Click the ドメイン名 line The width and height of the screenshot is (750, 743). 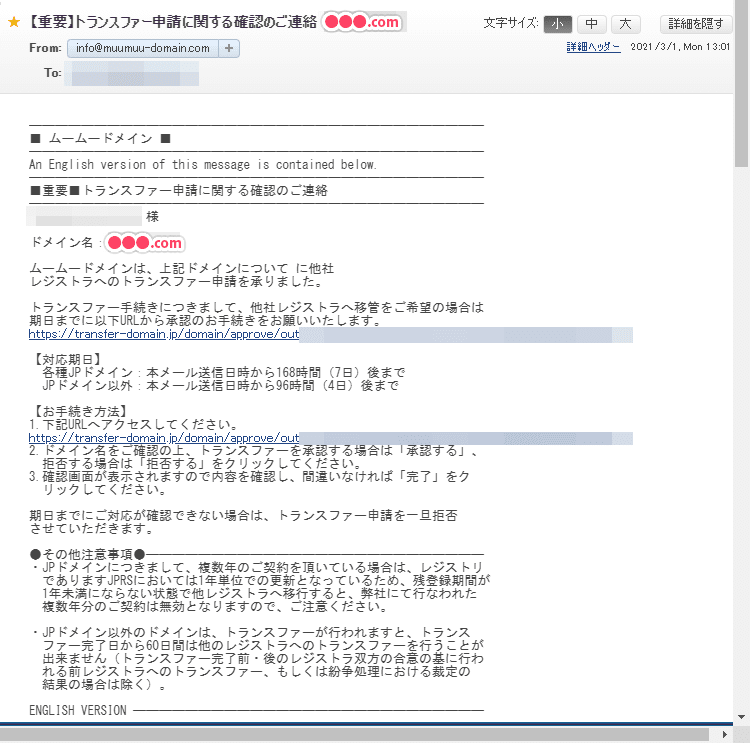[x=107, y=243]
